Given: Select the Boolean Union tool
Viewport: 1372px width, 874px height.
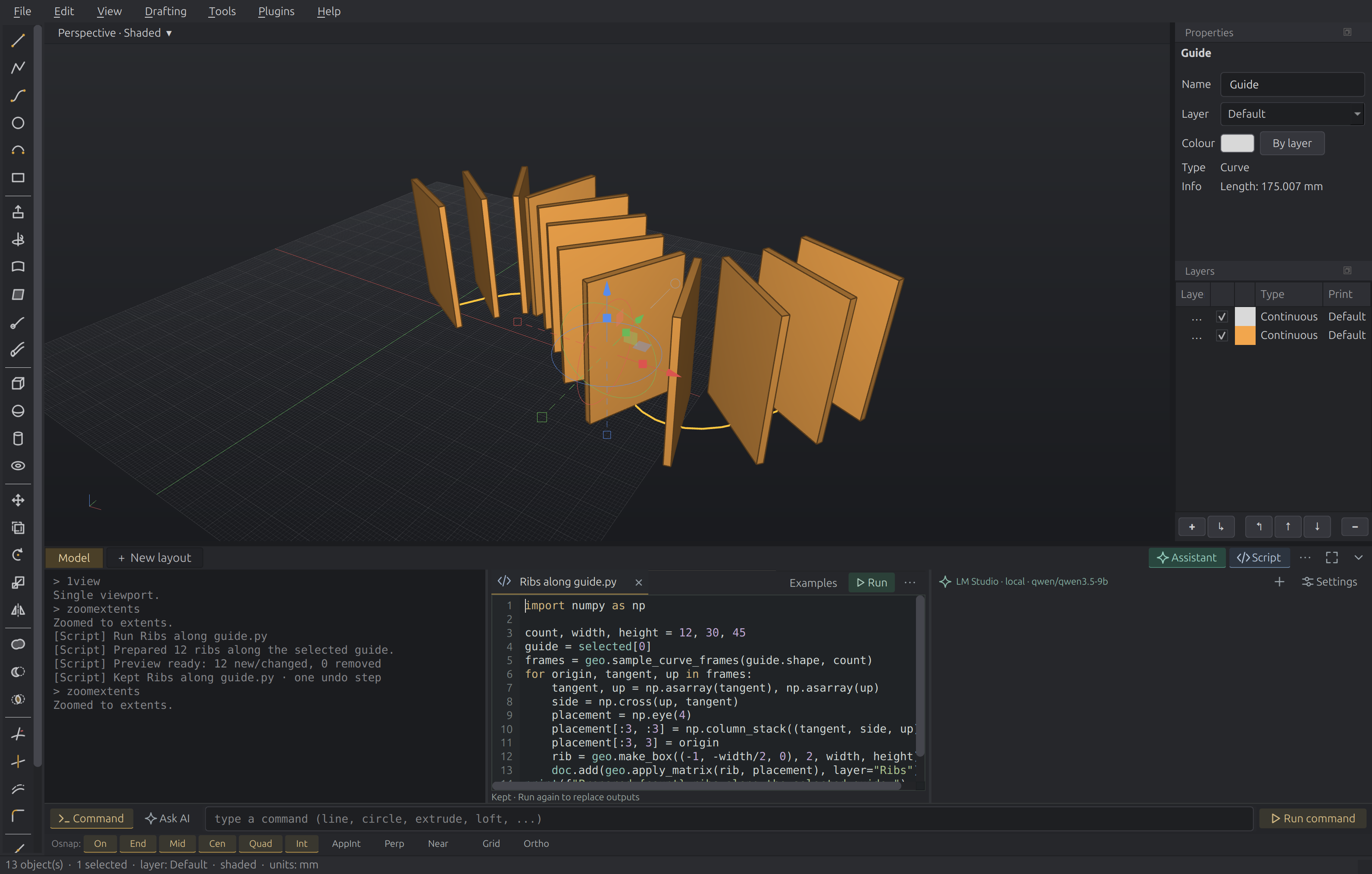Looking at the screenshot, I should coord(18,644).
